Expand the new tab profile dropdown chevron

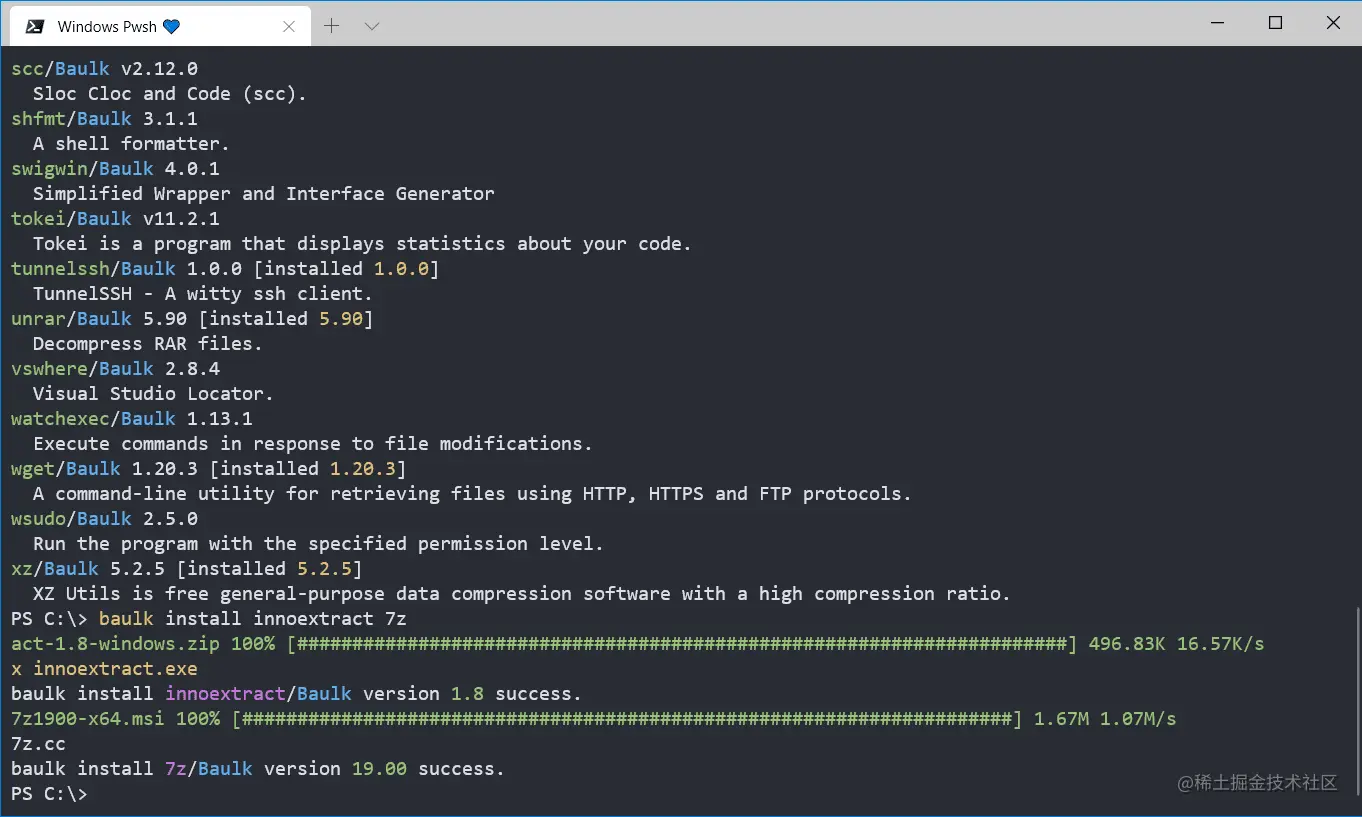point(372,27)
